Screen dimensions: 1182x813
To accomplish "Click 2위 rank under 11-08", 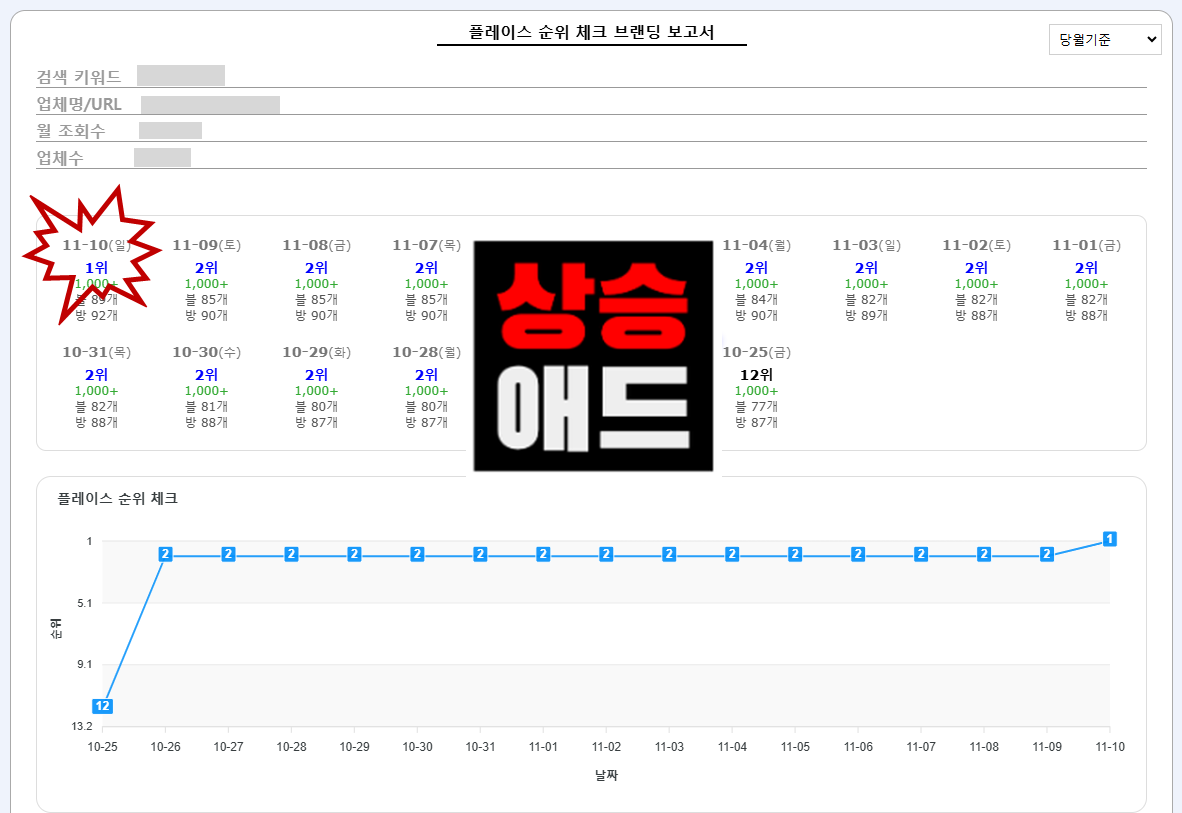I will click(317, 268).
